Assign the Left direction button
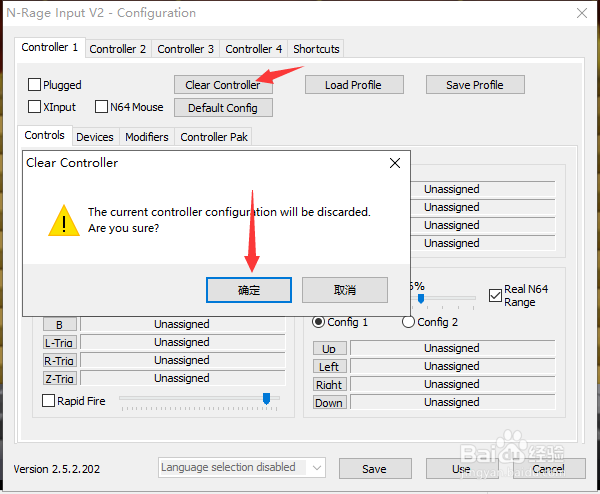The image size is (600, 494). 329,367
